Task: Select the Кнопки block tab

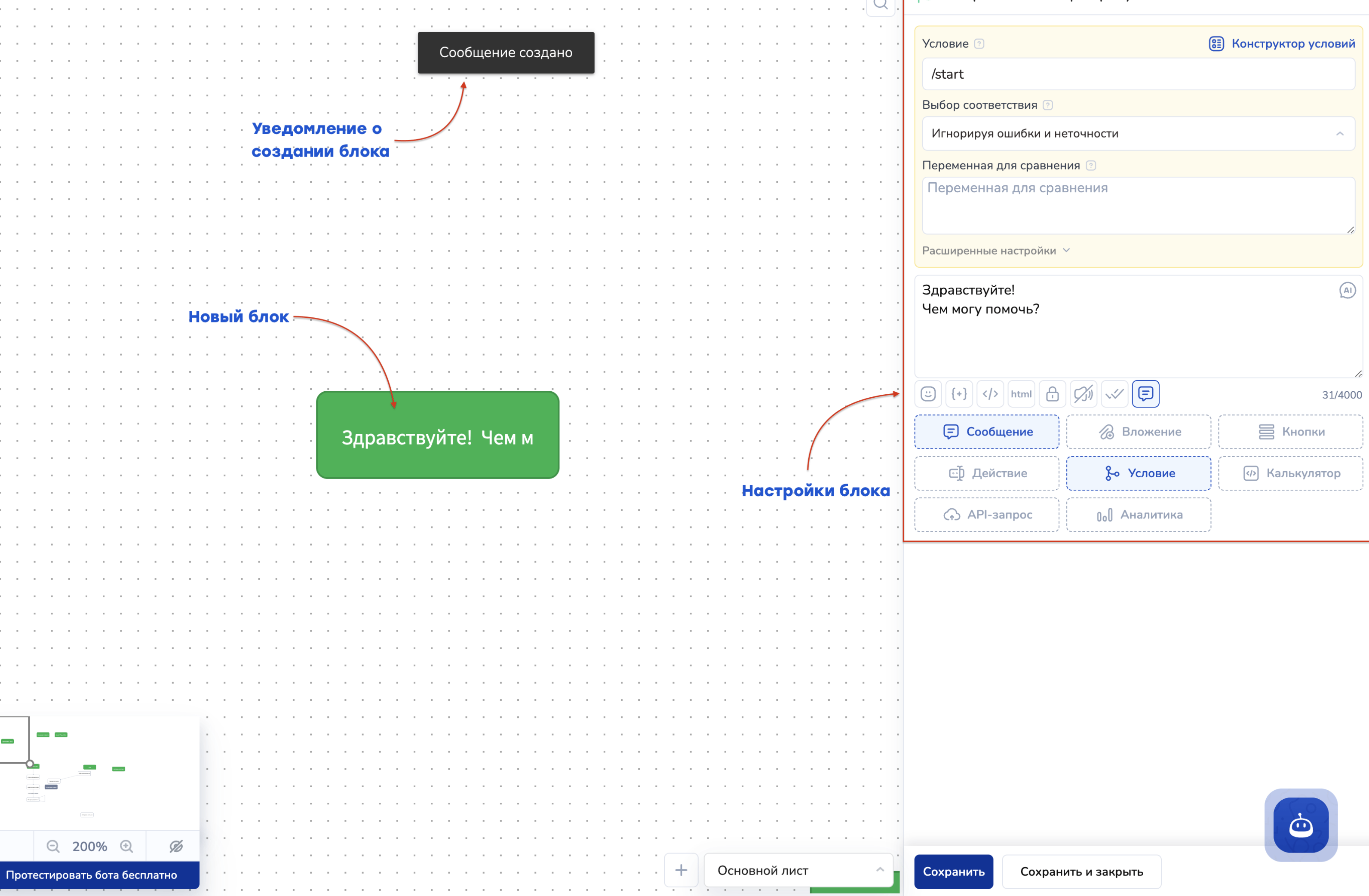Action: [1290, 432]
